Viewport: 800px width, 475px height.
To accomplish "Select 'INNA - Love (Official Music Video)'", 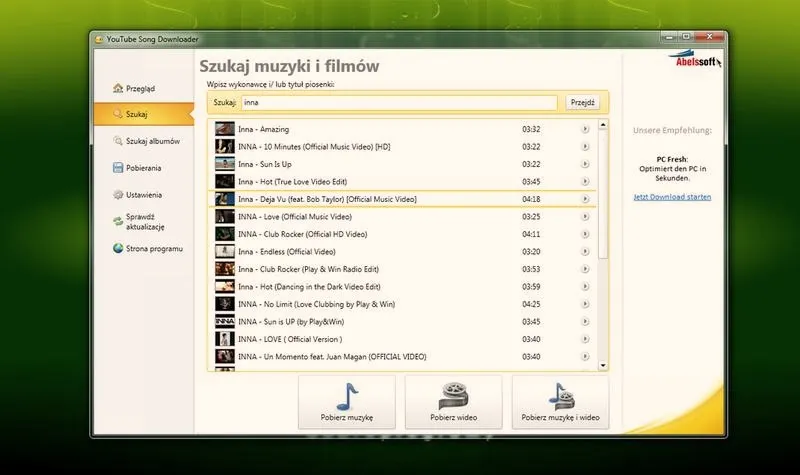I will 402,216.
